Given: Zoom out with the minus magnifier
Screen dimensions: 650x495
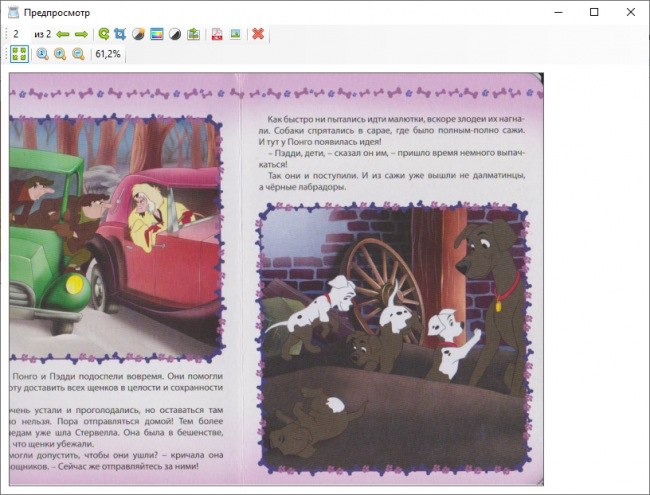Looking at the screenshot, I should click(78, 54).
